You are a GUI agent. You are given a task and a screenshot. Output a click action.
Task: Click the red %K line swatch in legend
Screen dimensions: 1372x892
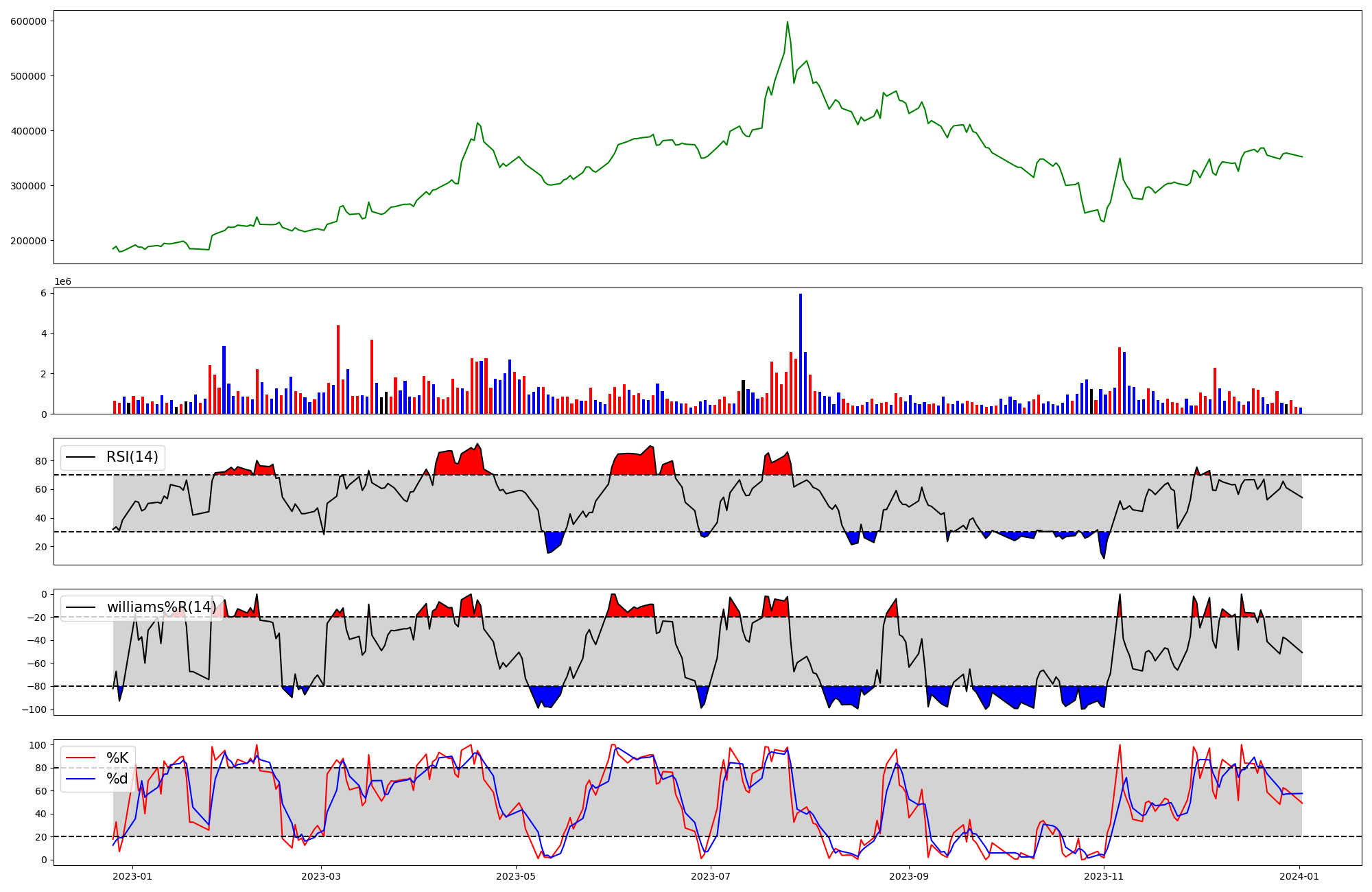(80, 758)
